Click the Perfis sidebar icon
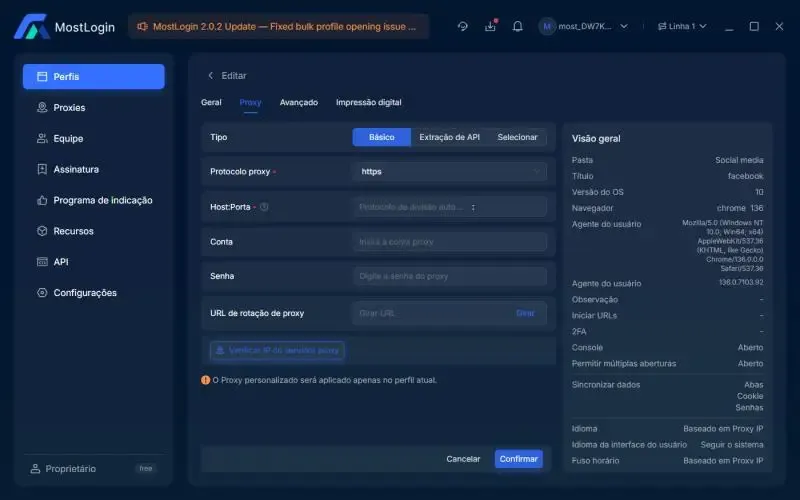 coord(42,77)
